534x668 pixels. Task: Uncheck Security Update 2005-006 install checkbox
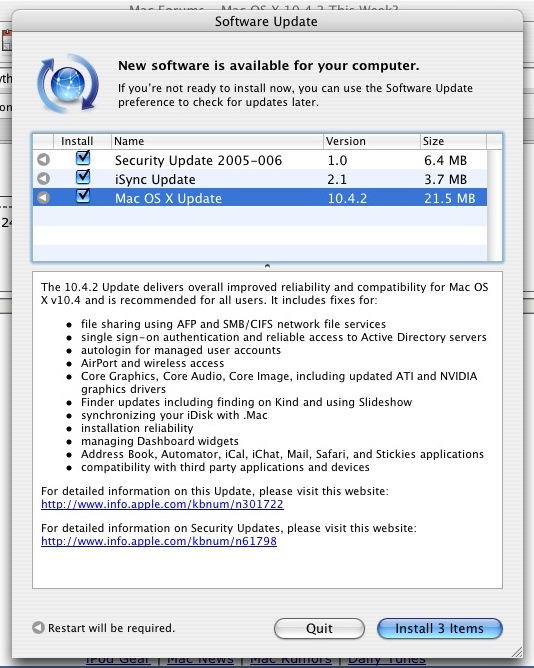83,158
